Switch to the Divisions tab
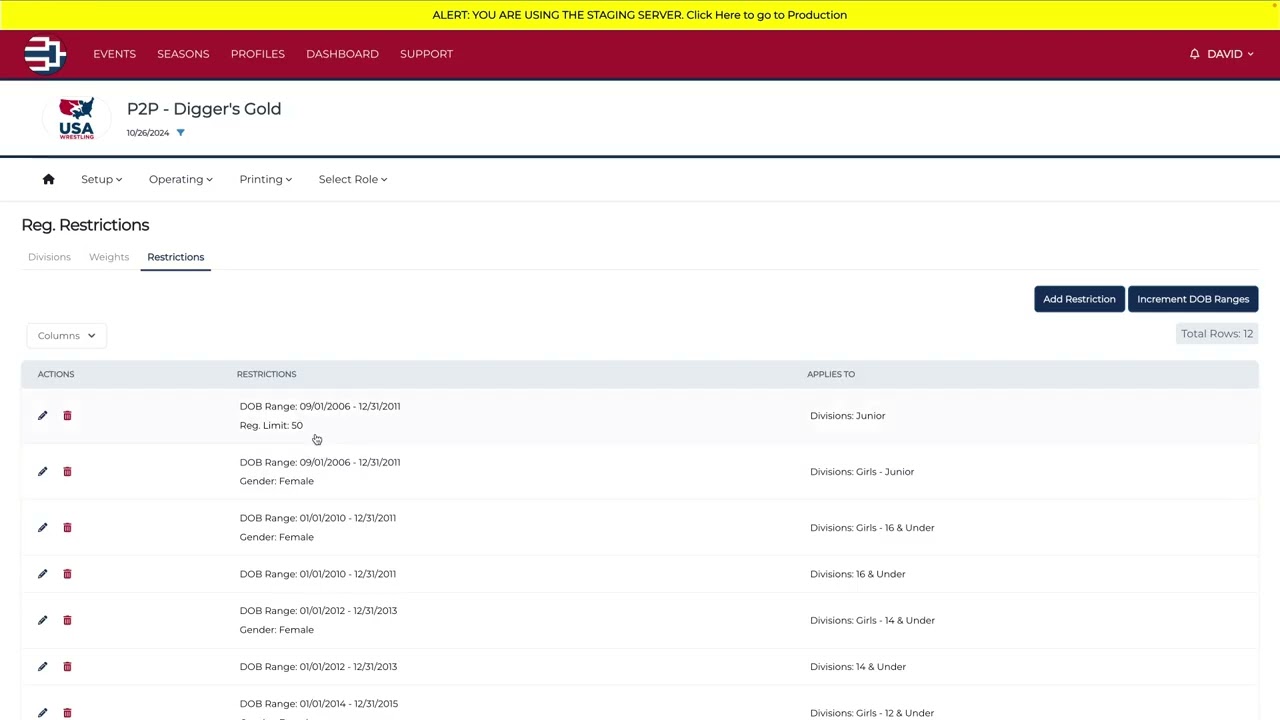 tap(49, 257)
